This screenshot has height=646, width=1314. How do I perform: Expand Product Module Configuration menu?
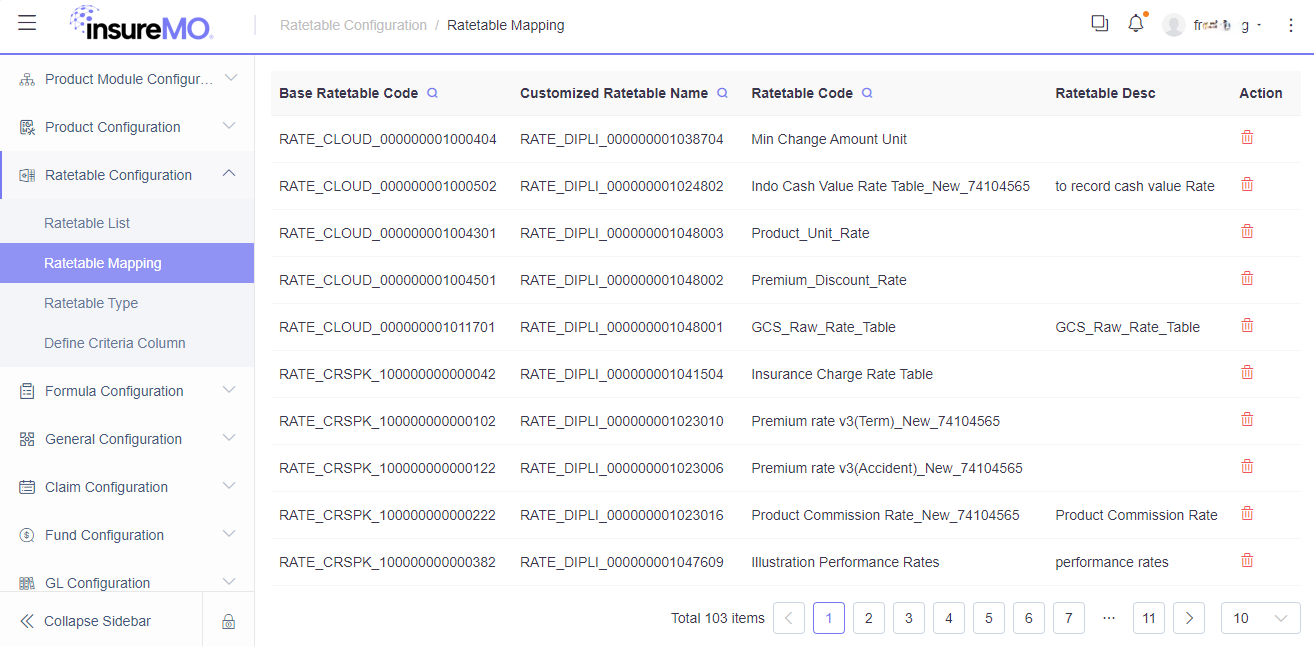point(229,78)
